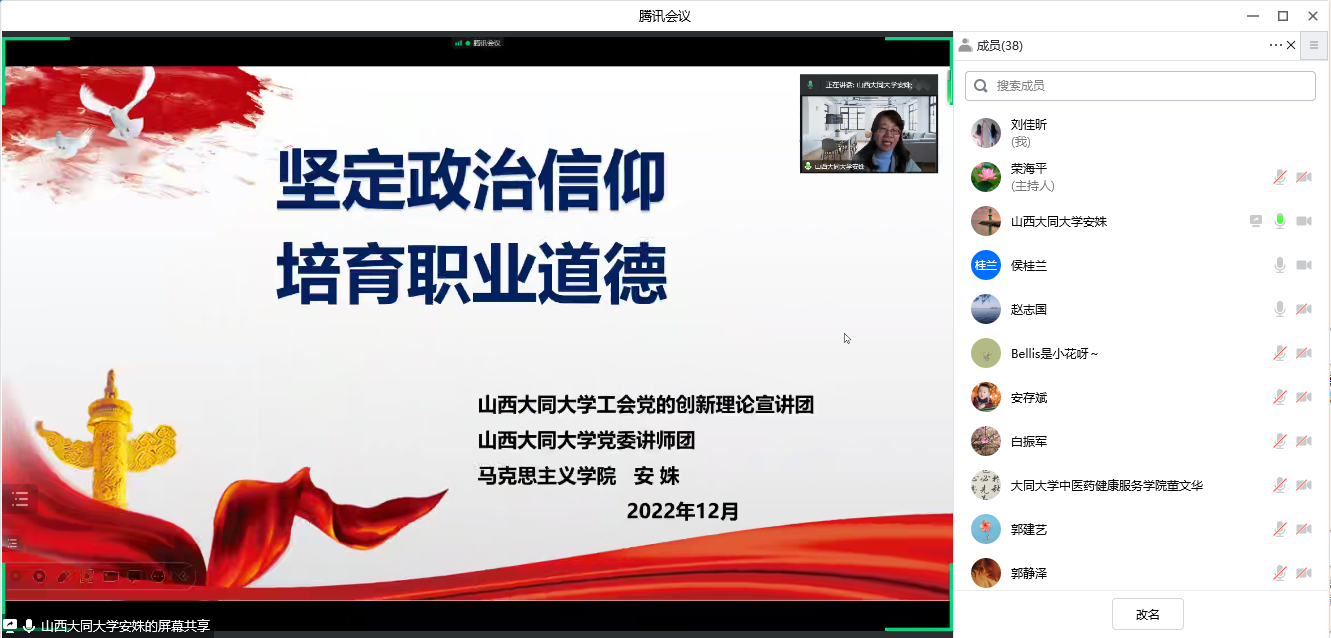The image size is (1331, 638).
Task: Open the members panel more options (···)
Action: click(1275, 45)
